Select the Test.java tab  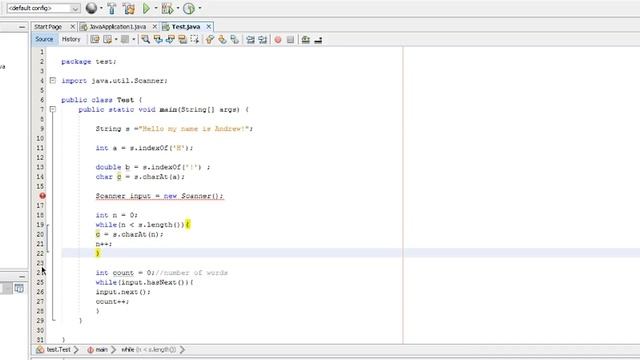click(x=186, y=27)
